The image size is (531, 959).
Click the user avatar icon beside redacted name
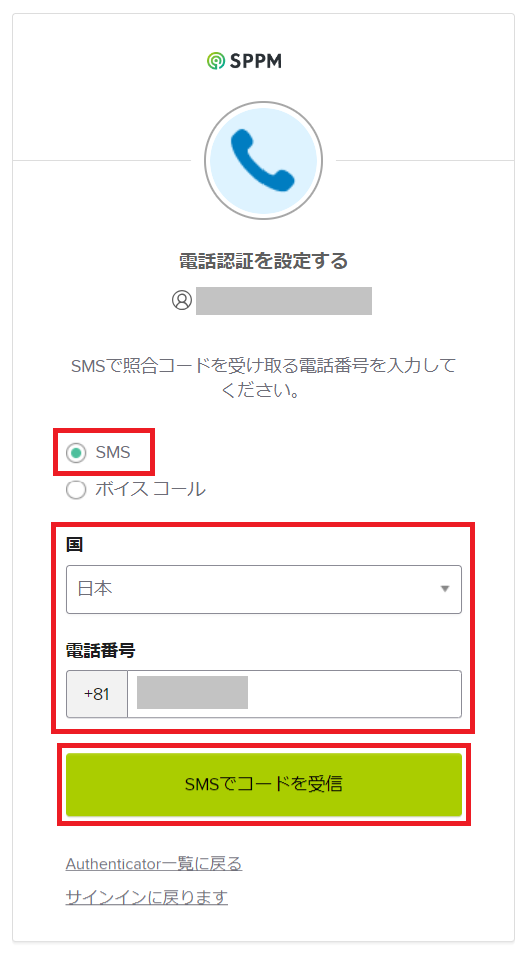(182, 300)
